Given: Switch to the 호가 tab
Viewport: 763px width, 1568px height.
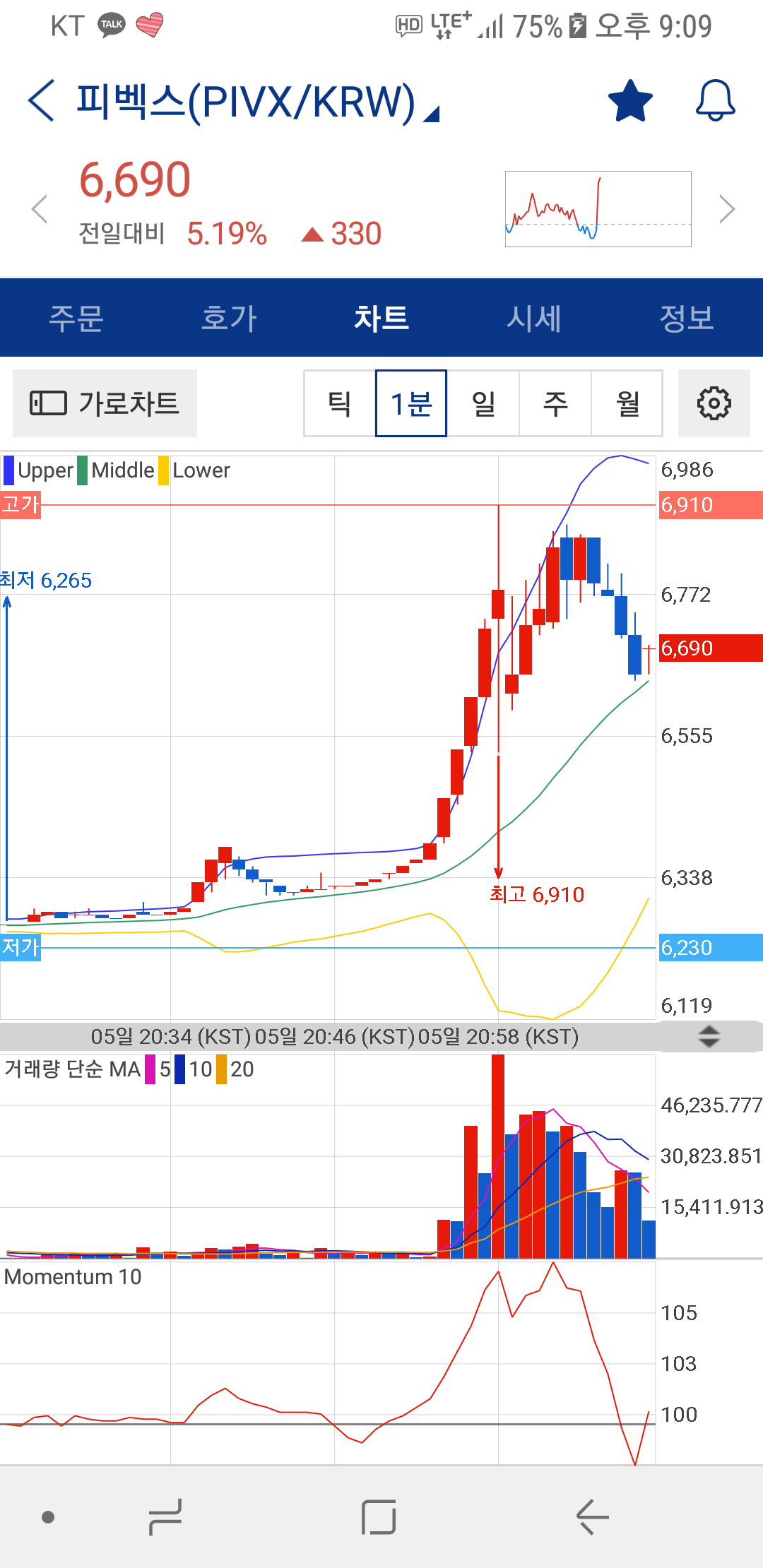Looking at the screenshot, I should coord(229,318).
